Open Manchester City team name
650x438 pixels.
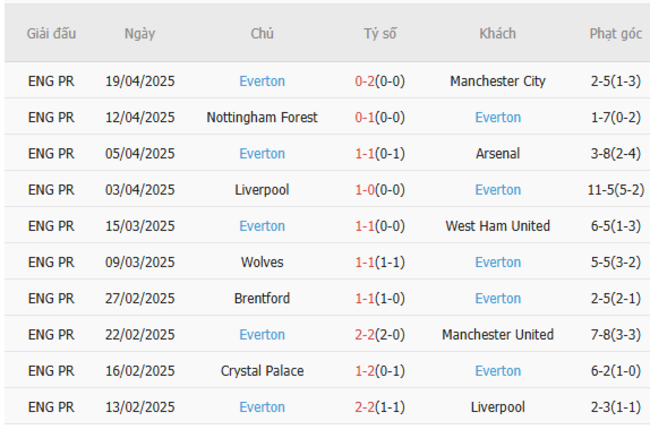[497, 81]
